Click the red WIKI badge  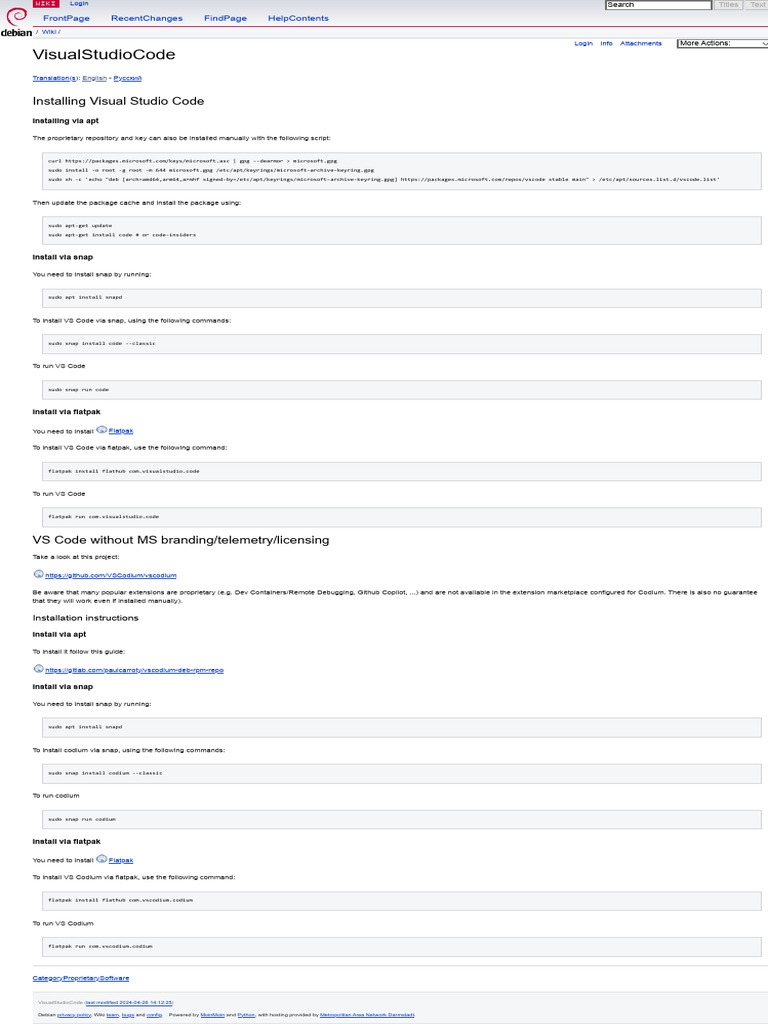point(47,4)
